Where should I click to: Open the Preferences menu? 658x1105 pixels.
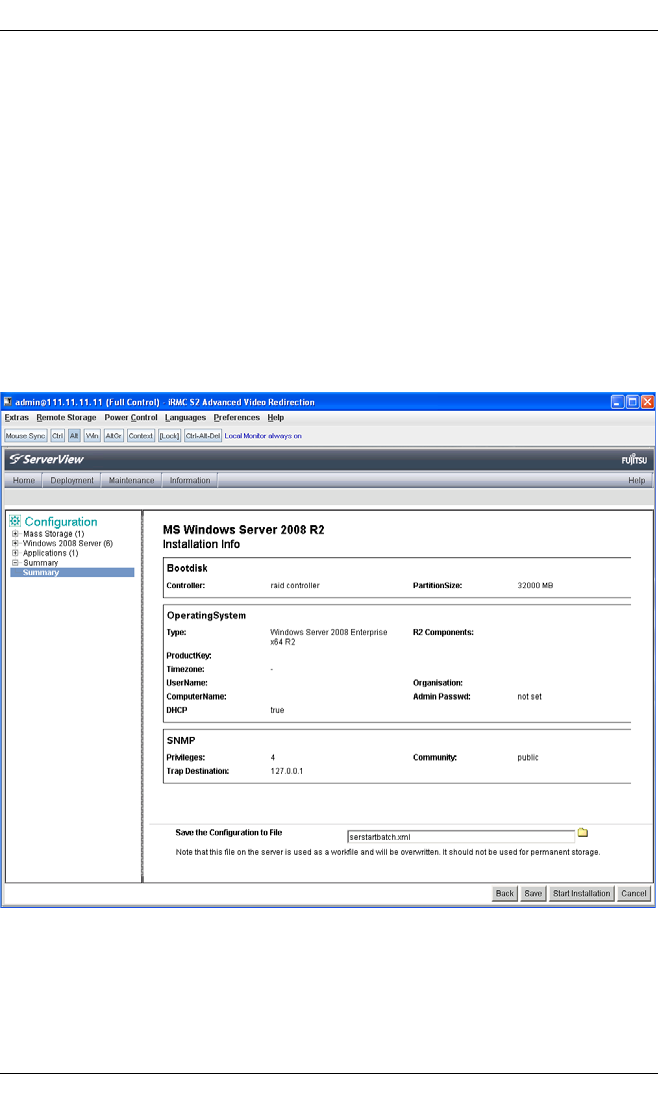237,418
